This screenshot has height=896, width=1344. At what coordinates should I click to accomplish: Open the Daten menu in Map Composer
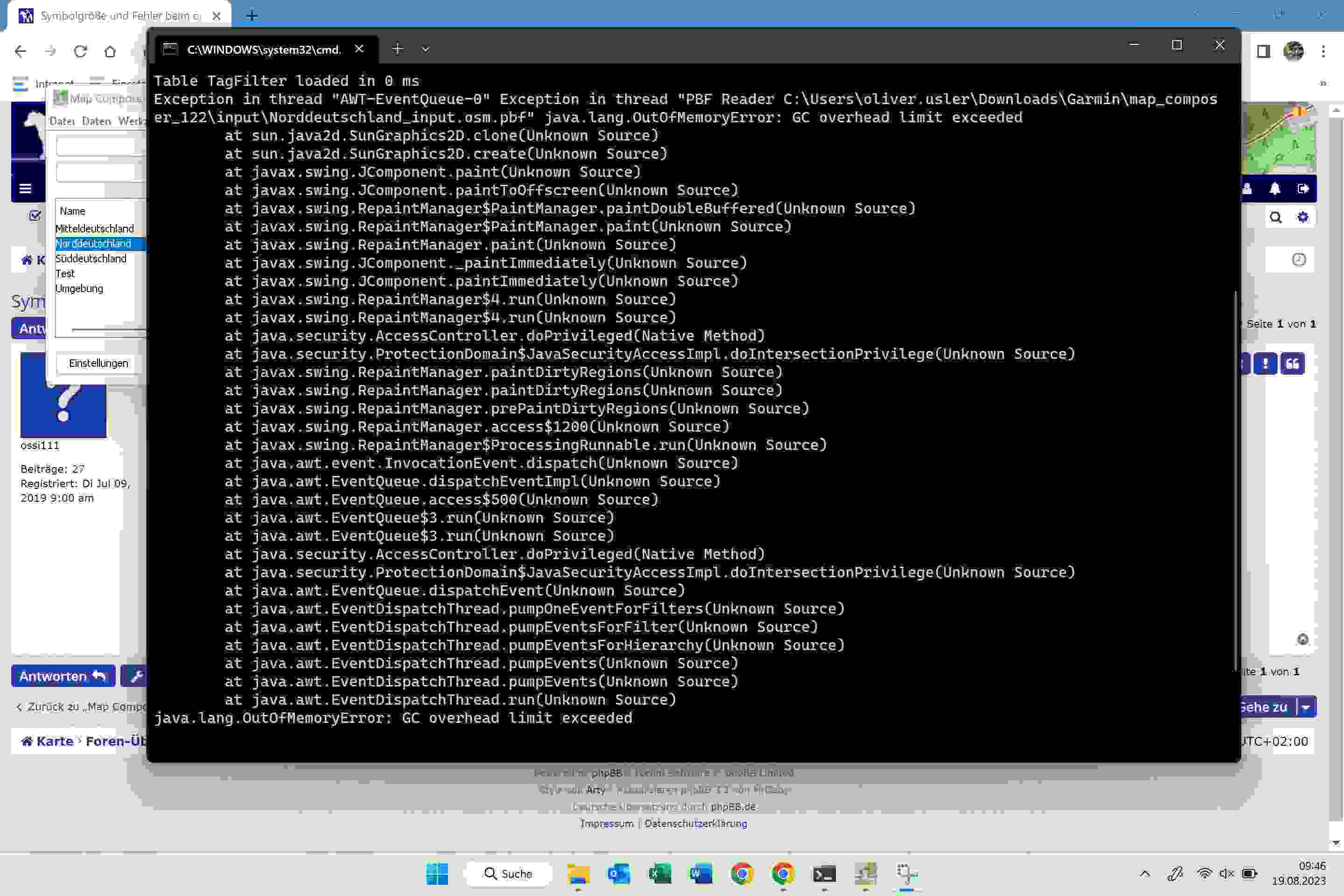[96, 121]
